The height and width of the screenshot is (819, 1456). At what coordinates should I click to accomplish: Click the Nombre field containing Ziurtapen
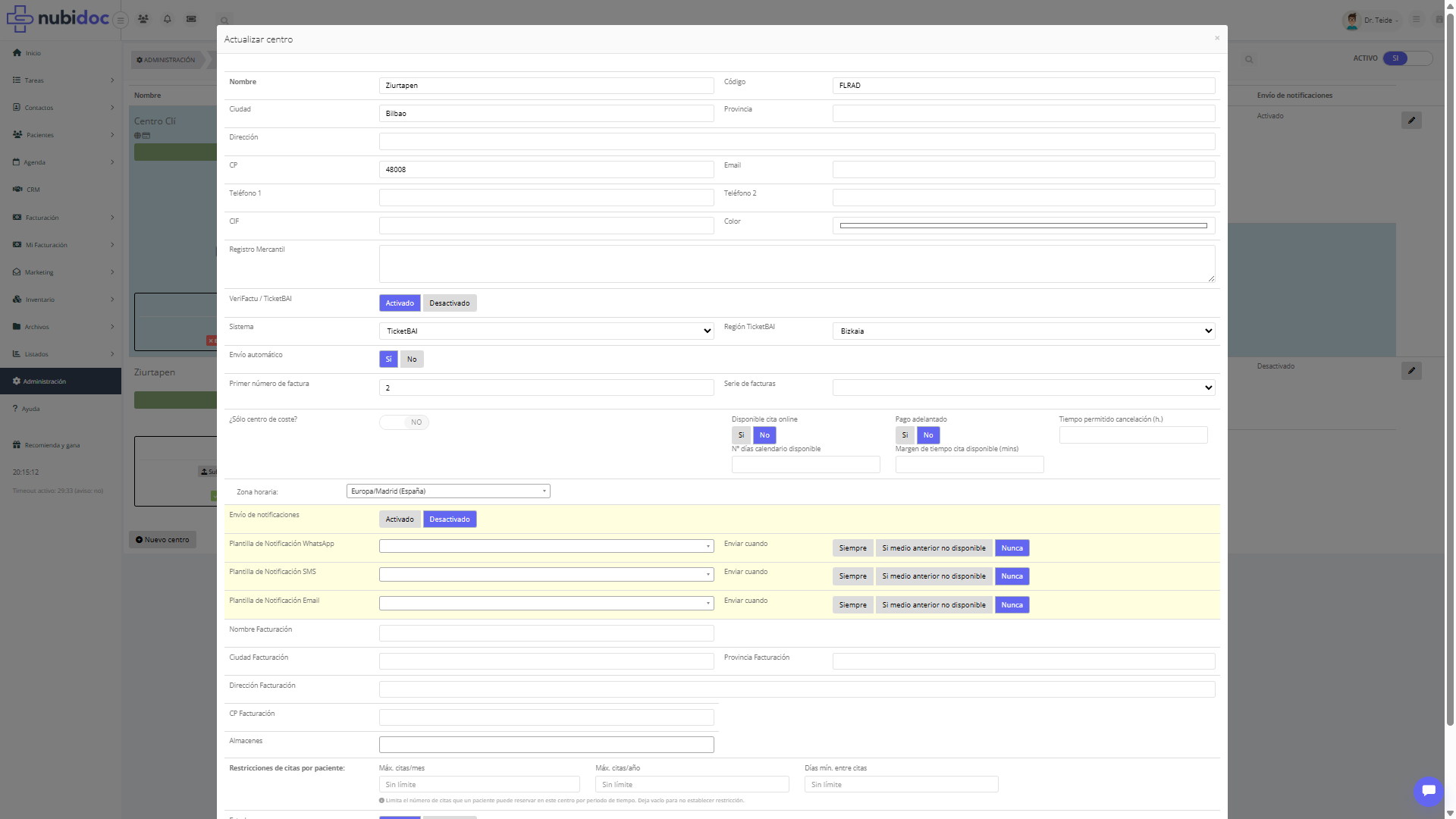coord(547,86)
